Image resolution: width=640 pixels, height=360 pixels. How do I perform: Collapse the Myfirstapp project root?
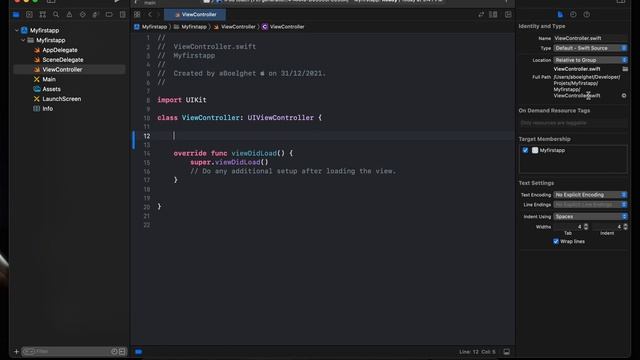17,30
